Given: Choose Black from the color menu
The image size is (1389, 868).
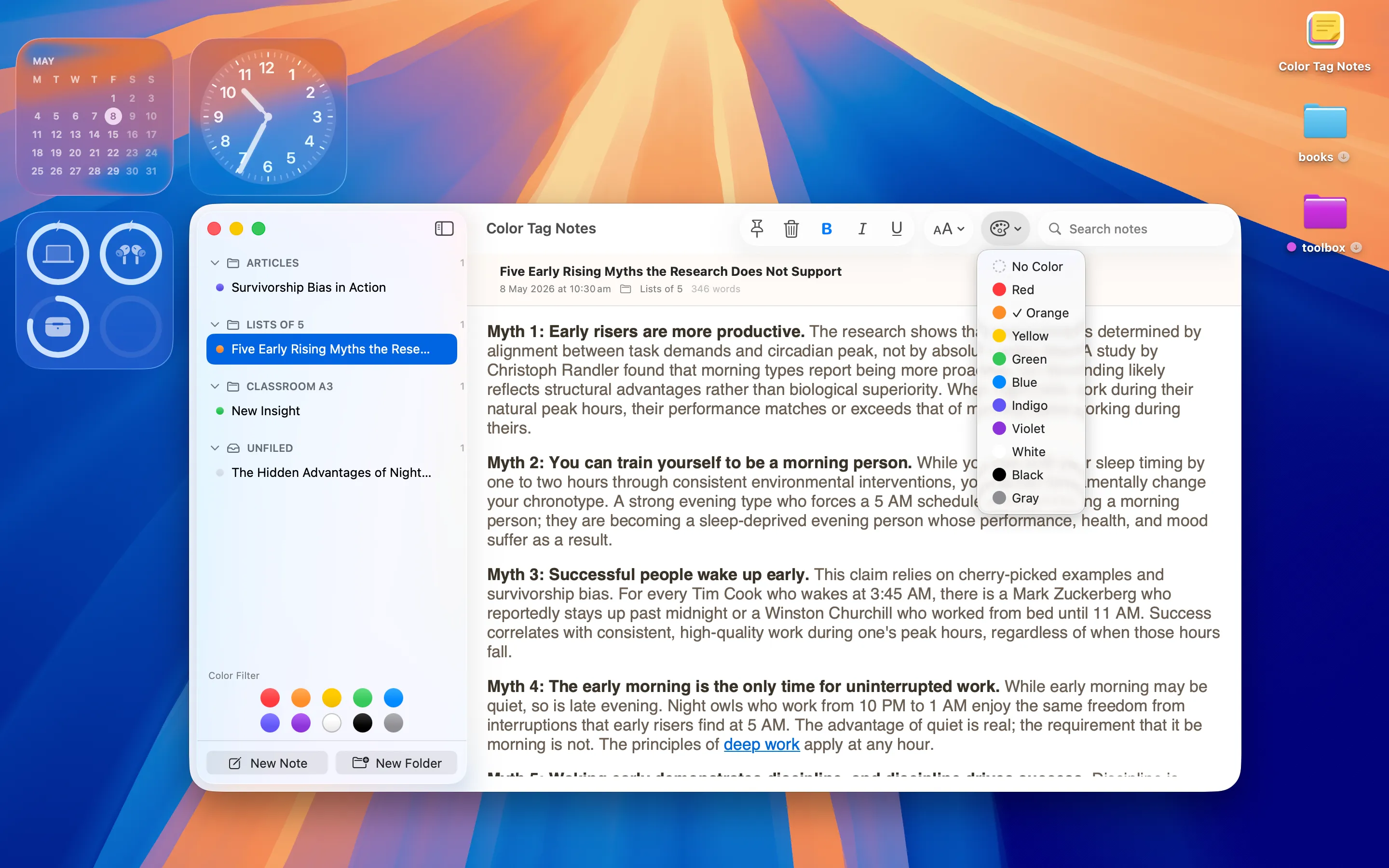Looking at the screenshot, I should pos(1030,475).
